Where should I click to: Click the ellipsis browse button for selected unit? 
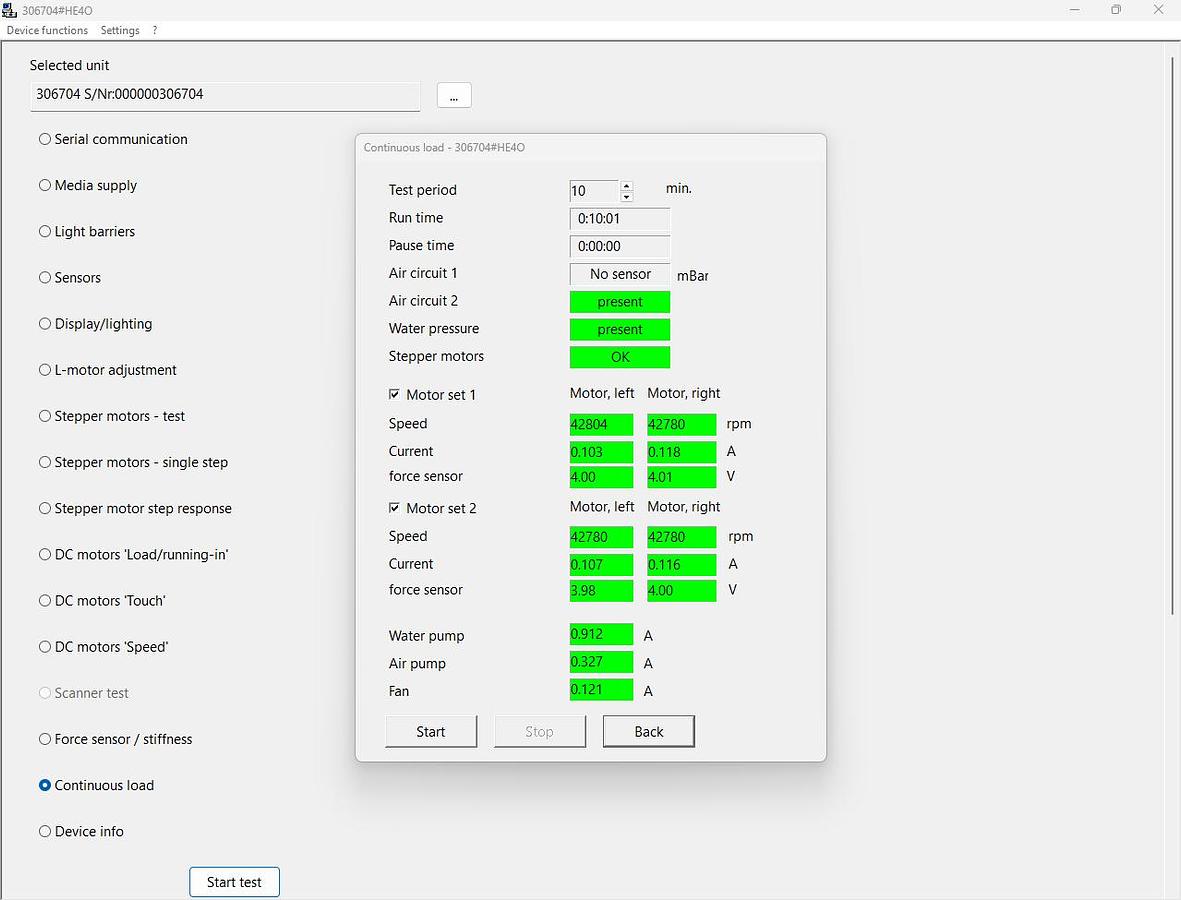(454, 95)
